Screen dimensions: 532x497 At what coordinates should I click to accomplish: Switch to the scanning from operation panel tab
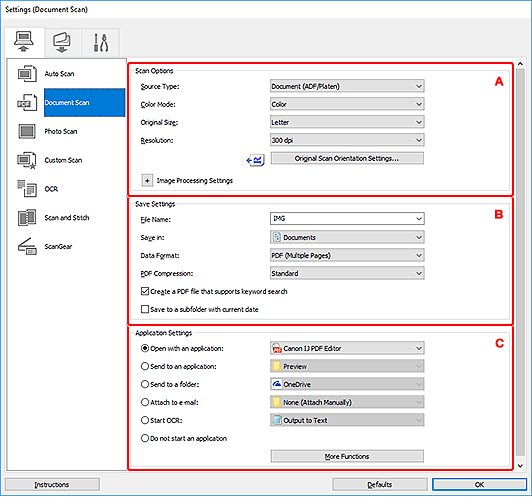pyautogui.click(x=62, y=42)
